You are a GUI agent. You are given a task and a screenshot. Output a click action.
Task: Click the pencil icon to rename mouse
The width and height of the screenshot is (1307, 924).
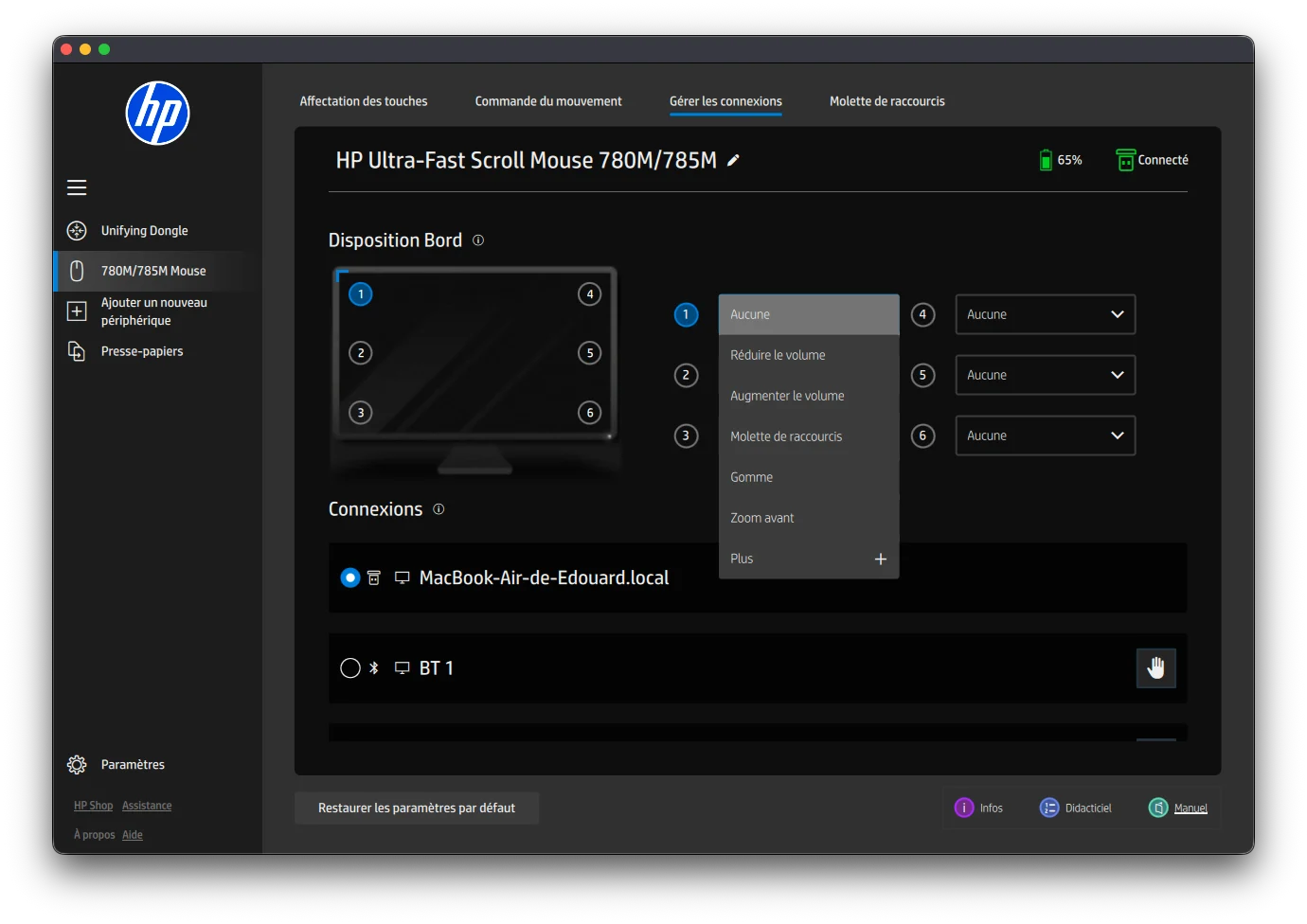pos(733,161)
